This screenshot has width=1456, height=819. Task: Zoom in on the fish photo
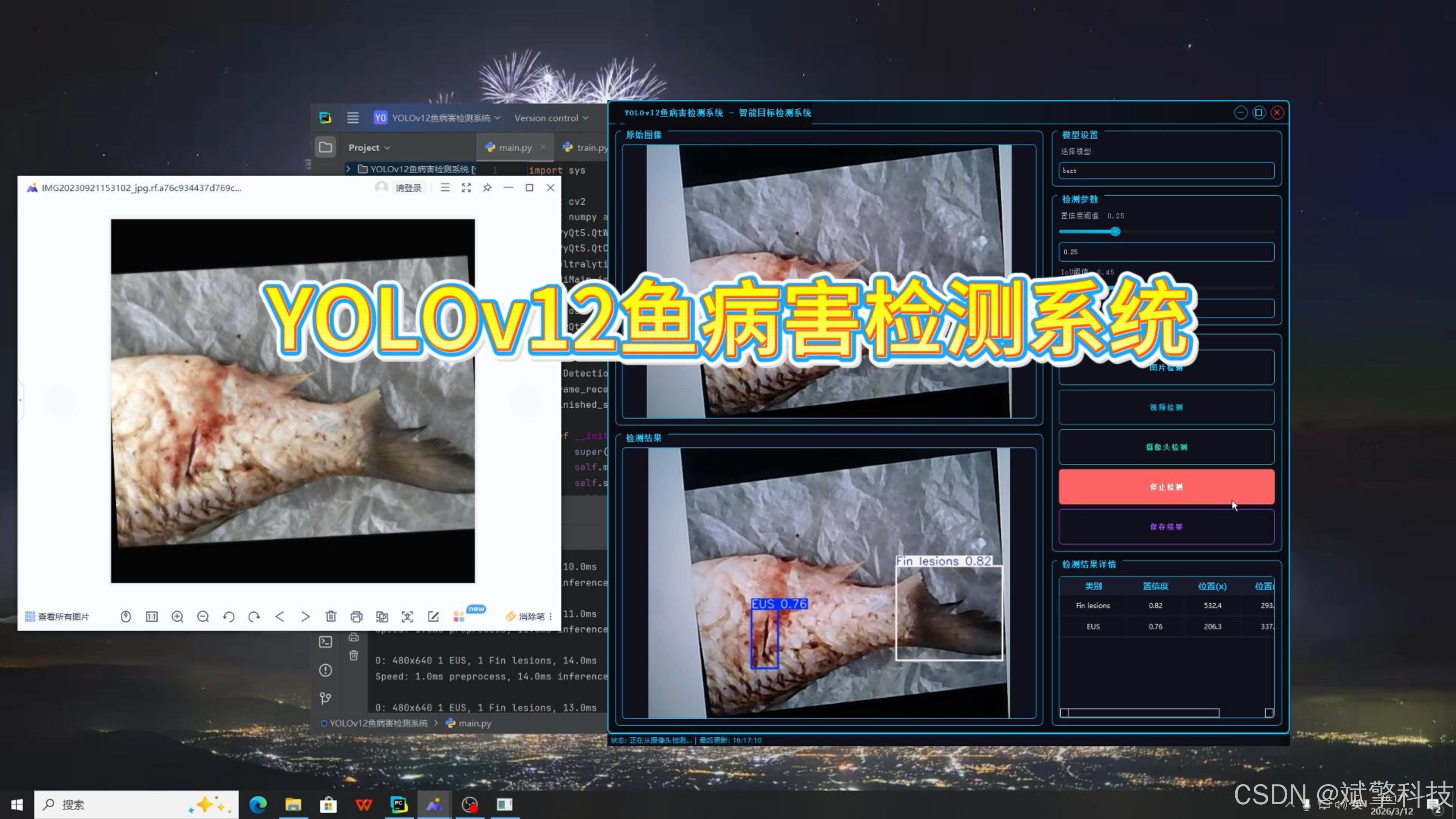coord(177,617)
